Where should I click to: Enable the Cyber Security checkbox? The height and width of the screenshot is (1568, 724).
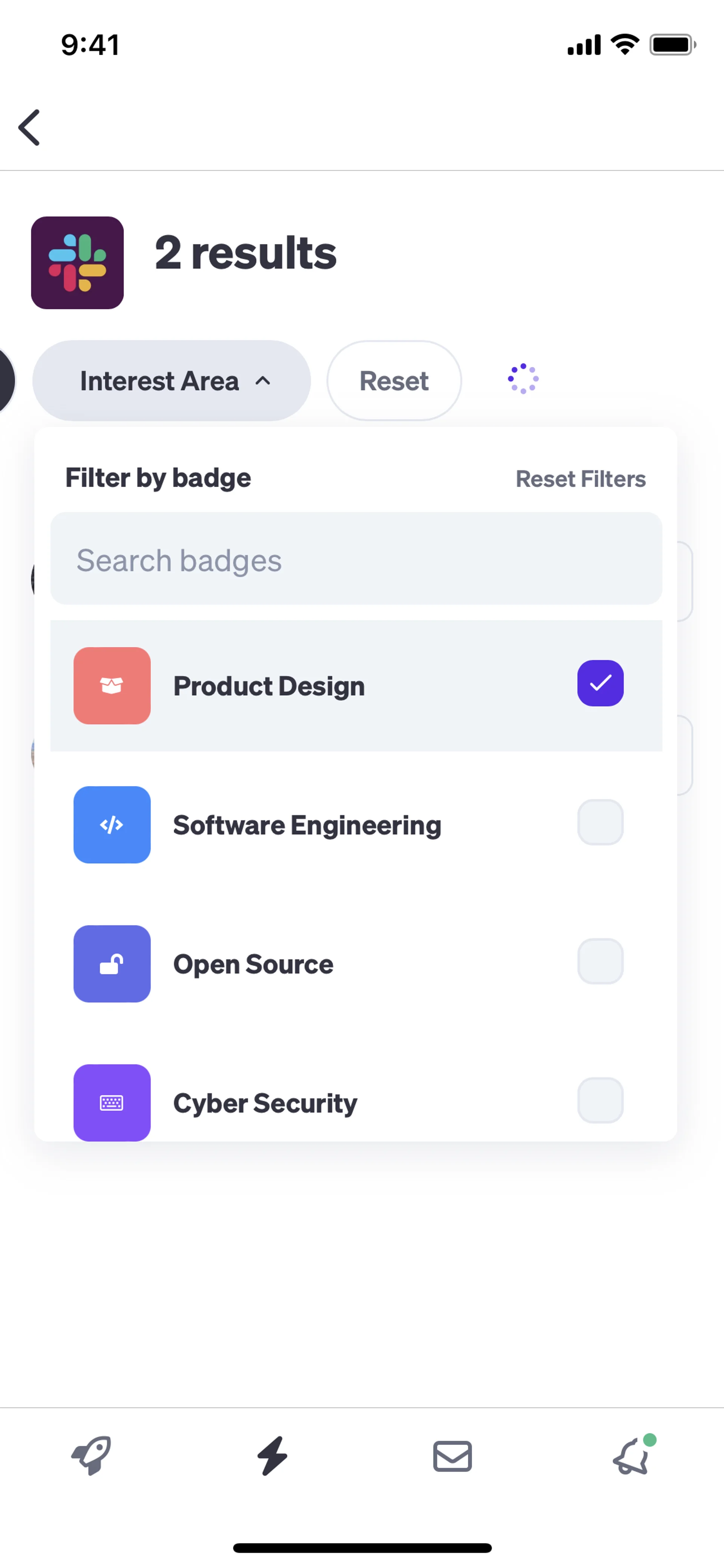click(600, 1100)
